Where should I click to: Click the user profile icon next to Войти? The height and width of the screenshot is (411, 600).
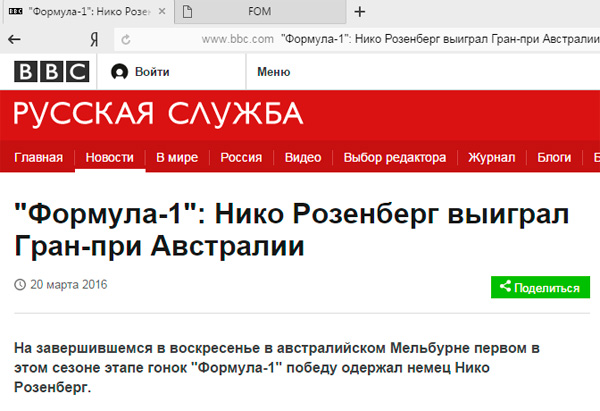point(120,72)
